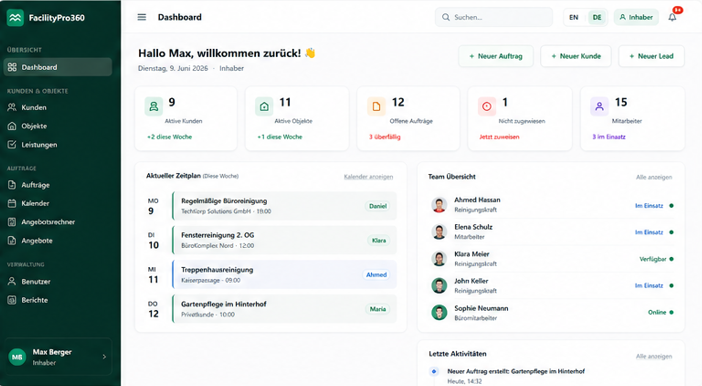
Task: Click John Keller's Im Einsatz status
Action: pyautogui.click(x=649, y=286)
